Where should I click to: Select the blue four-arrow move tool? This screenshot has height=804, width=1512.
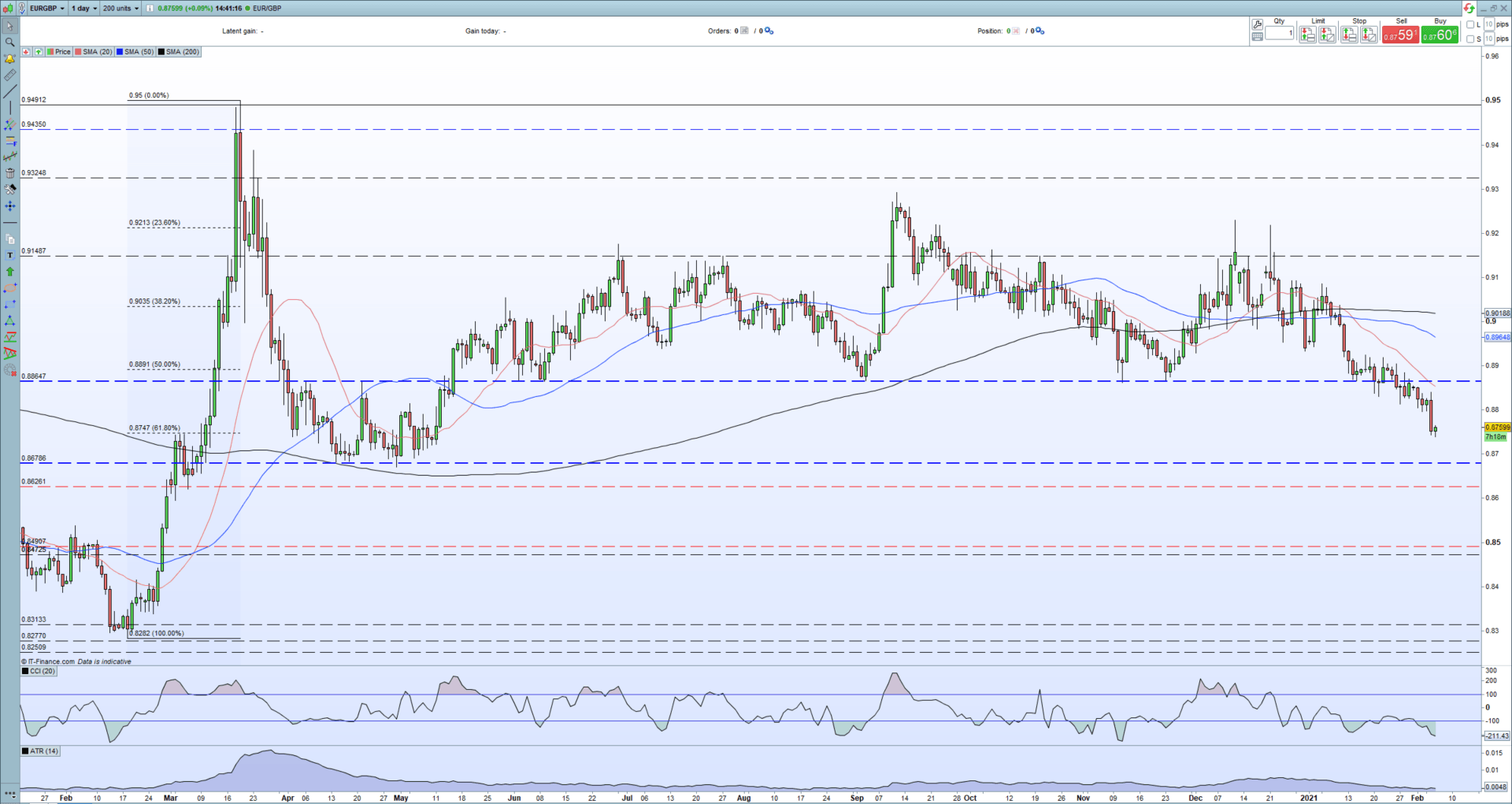tap(9, 206)
